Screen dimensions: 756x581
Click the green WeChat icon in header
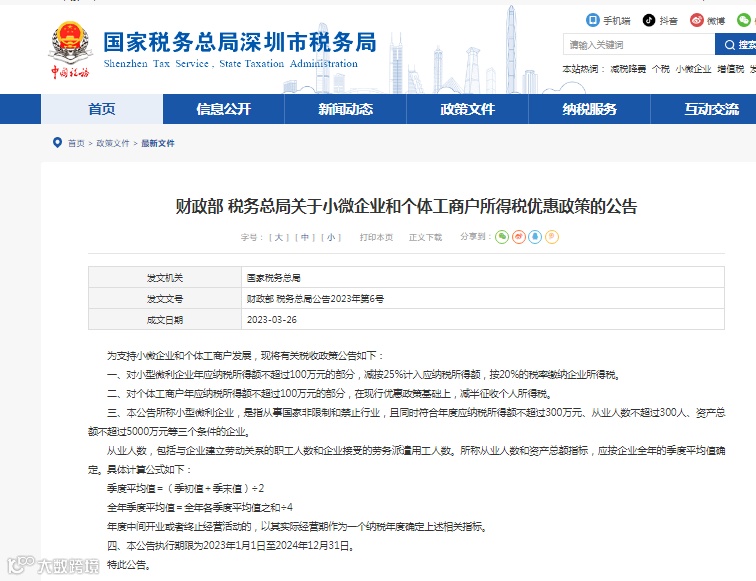tap(743, 20)
